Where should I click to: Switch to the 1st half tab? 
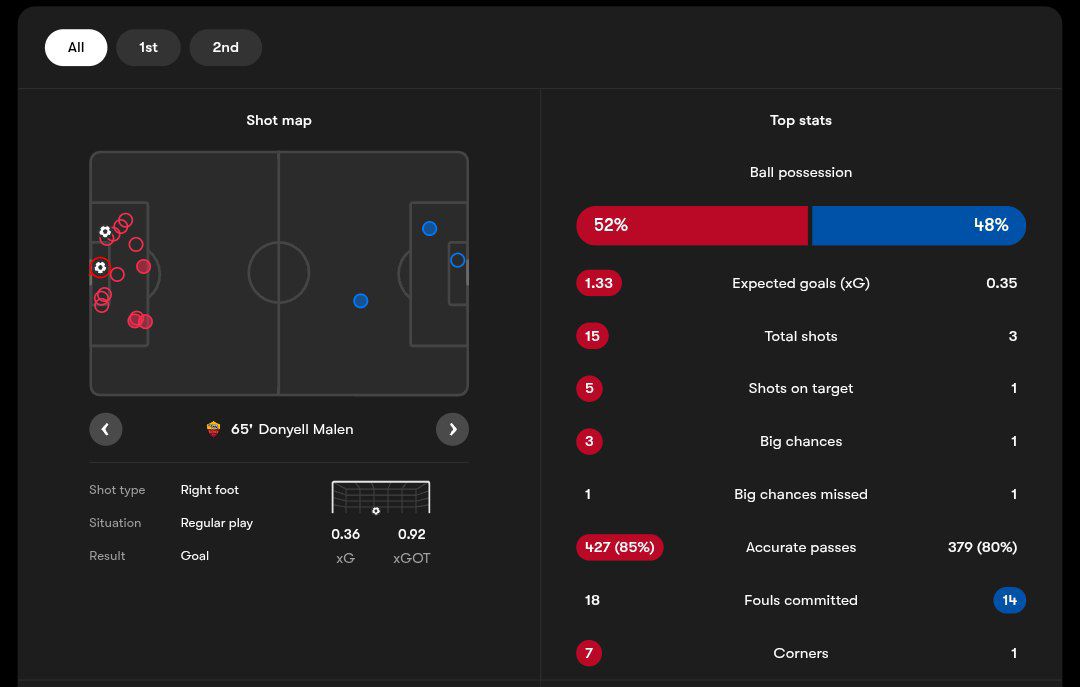pyautogui.click(x=148, y=47)
